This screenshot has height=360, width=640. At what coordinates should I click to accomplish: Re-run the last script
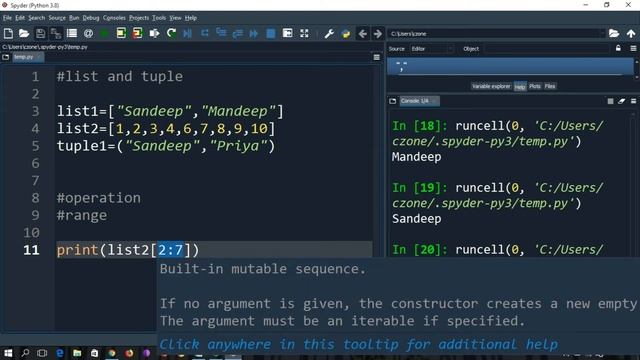tap(171, 33)
